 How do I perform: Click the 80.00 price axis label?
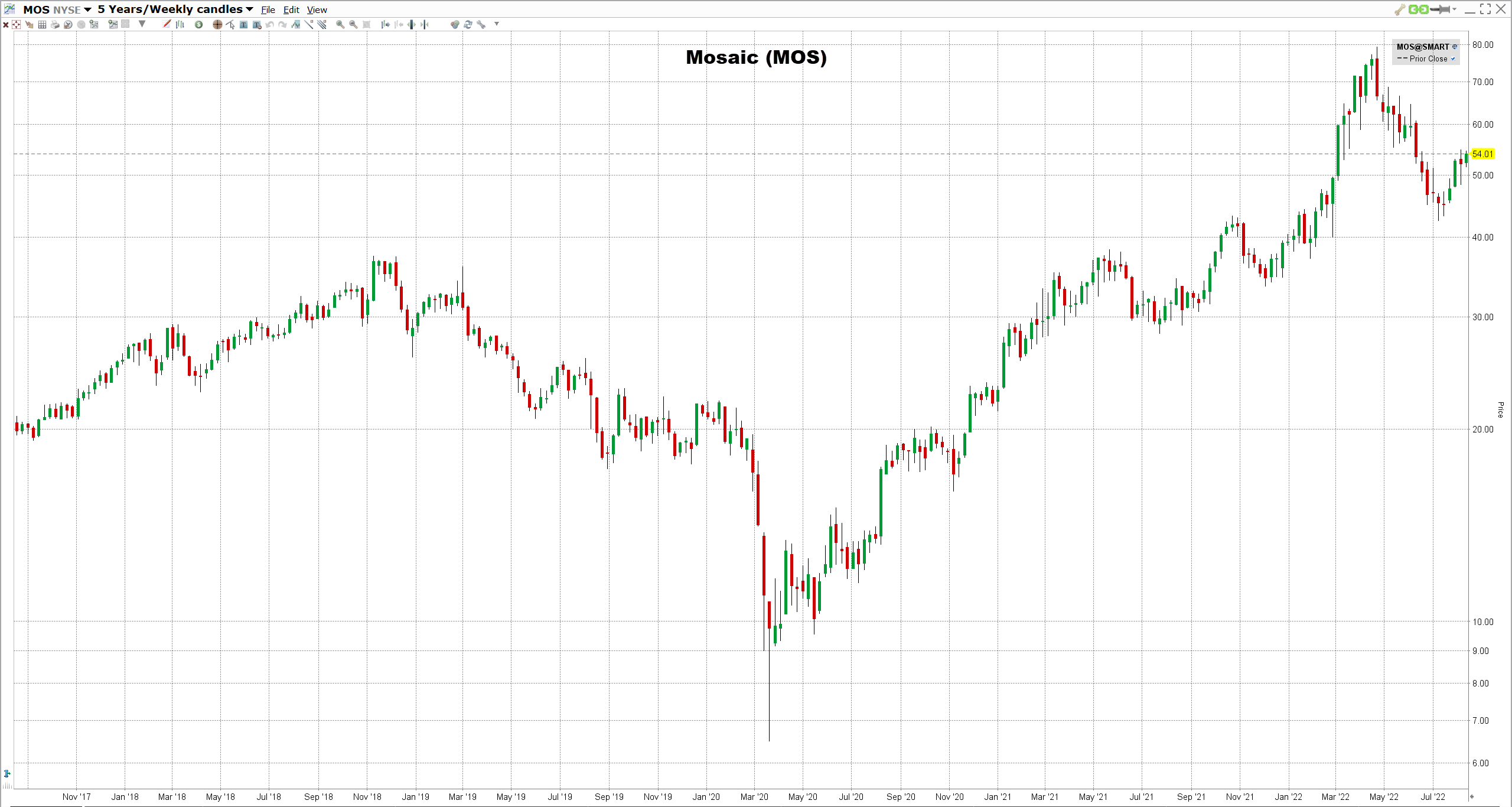[x=1482, y=45]
